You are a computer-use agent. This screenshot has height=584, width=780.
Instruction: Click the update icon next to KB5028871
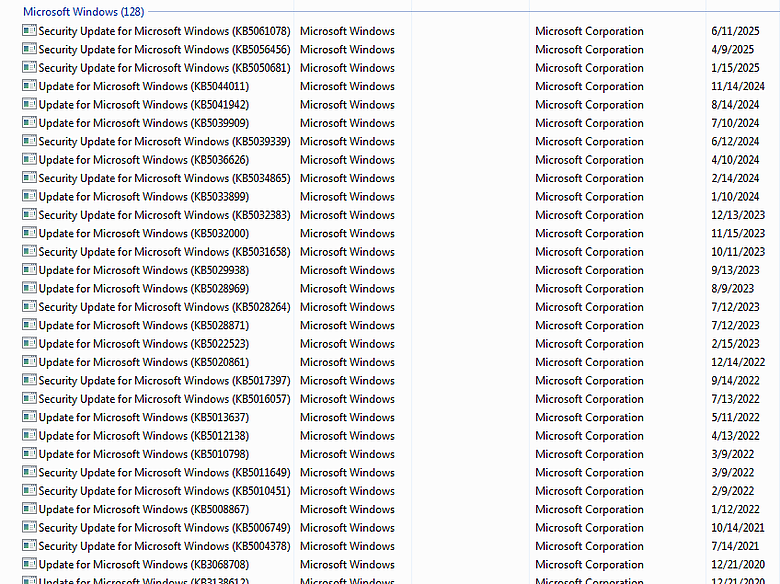(x=29, y=325)
